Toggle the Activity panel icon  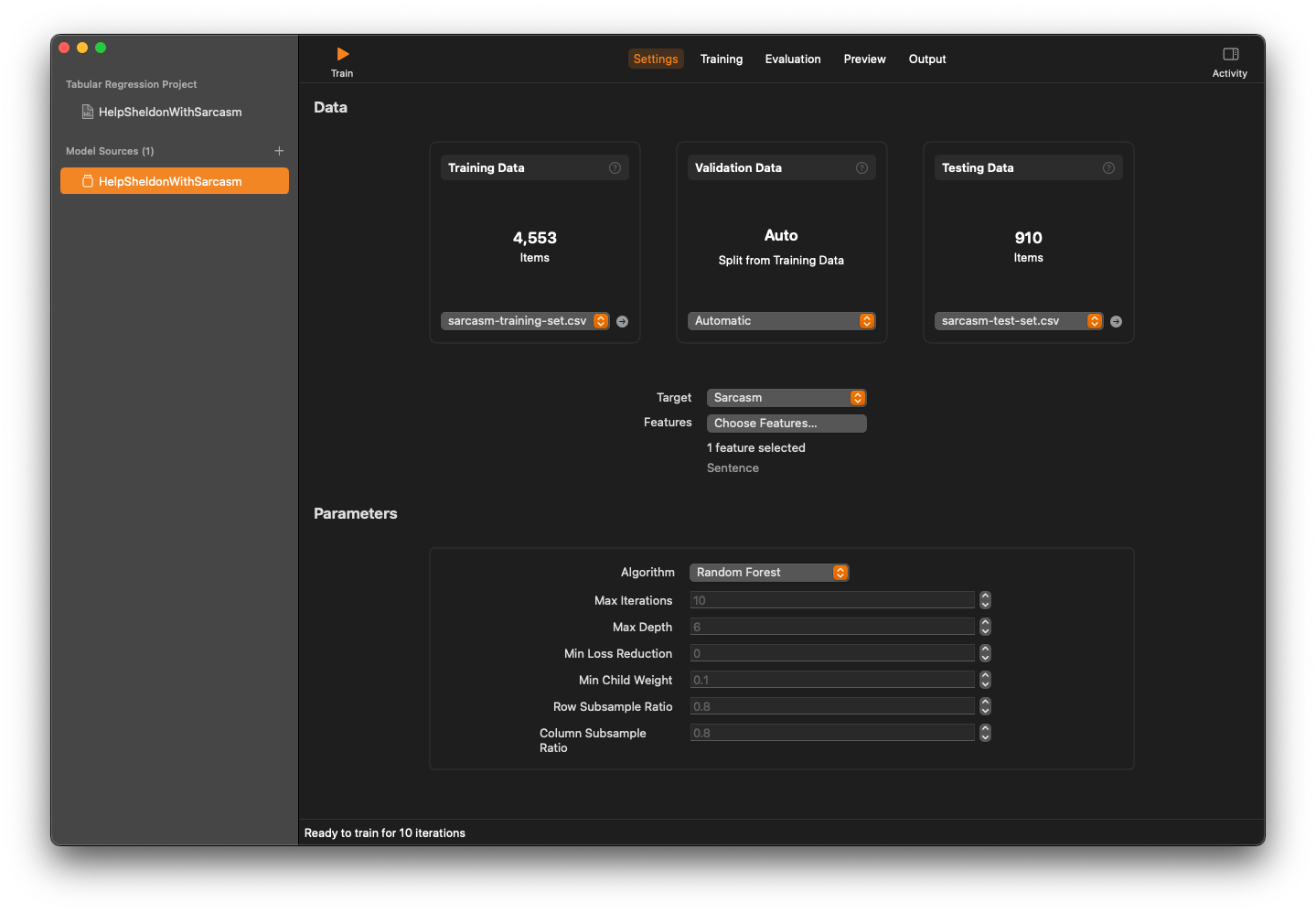(x=1230, y=55)
